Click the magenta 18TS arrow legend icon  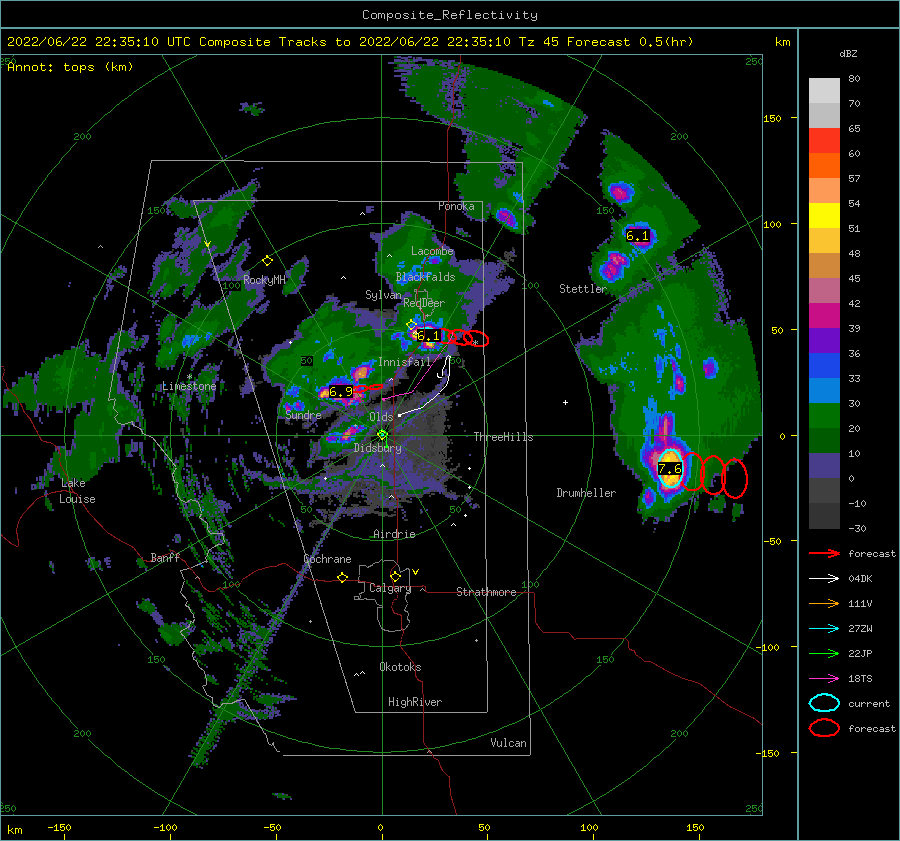click(824, 678)
